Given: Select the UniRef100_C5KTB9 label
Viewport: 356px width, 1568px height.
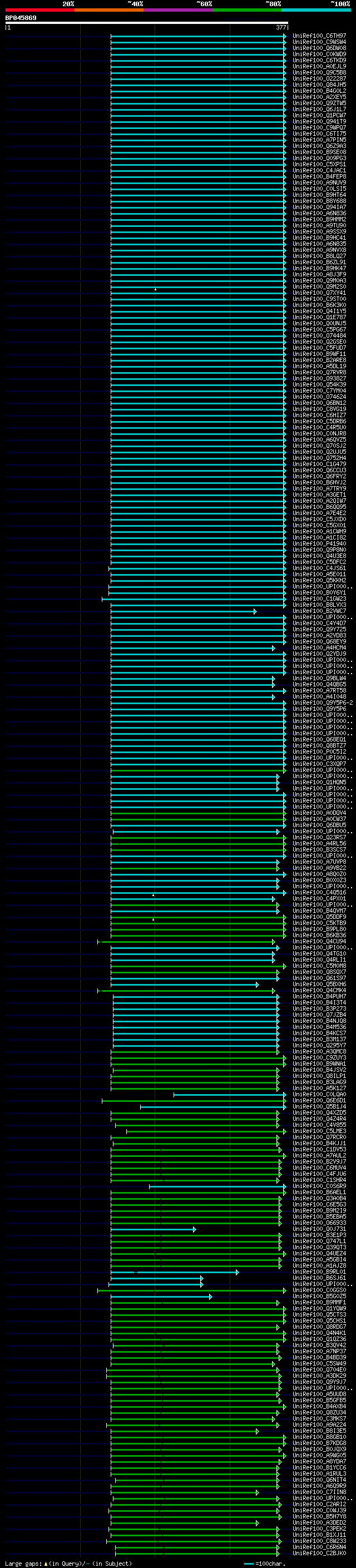Looking at the screenshot, I should 319,923.
